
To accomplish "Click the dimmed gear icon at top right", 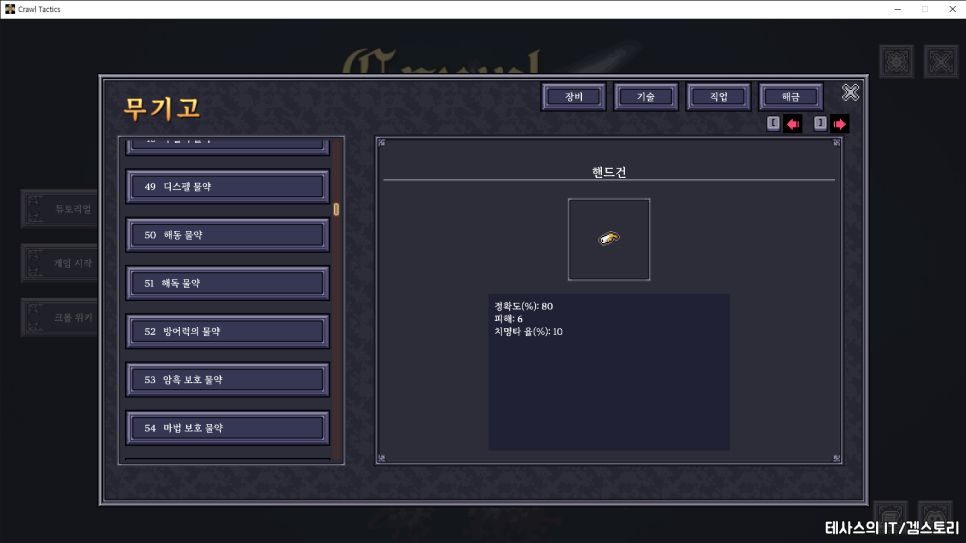I will click(896, 62).
